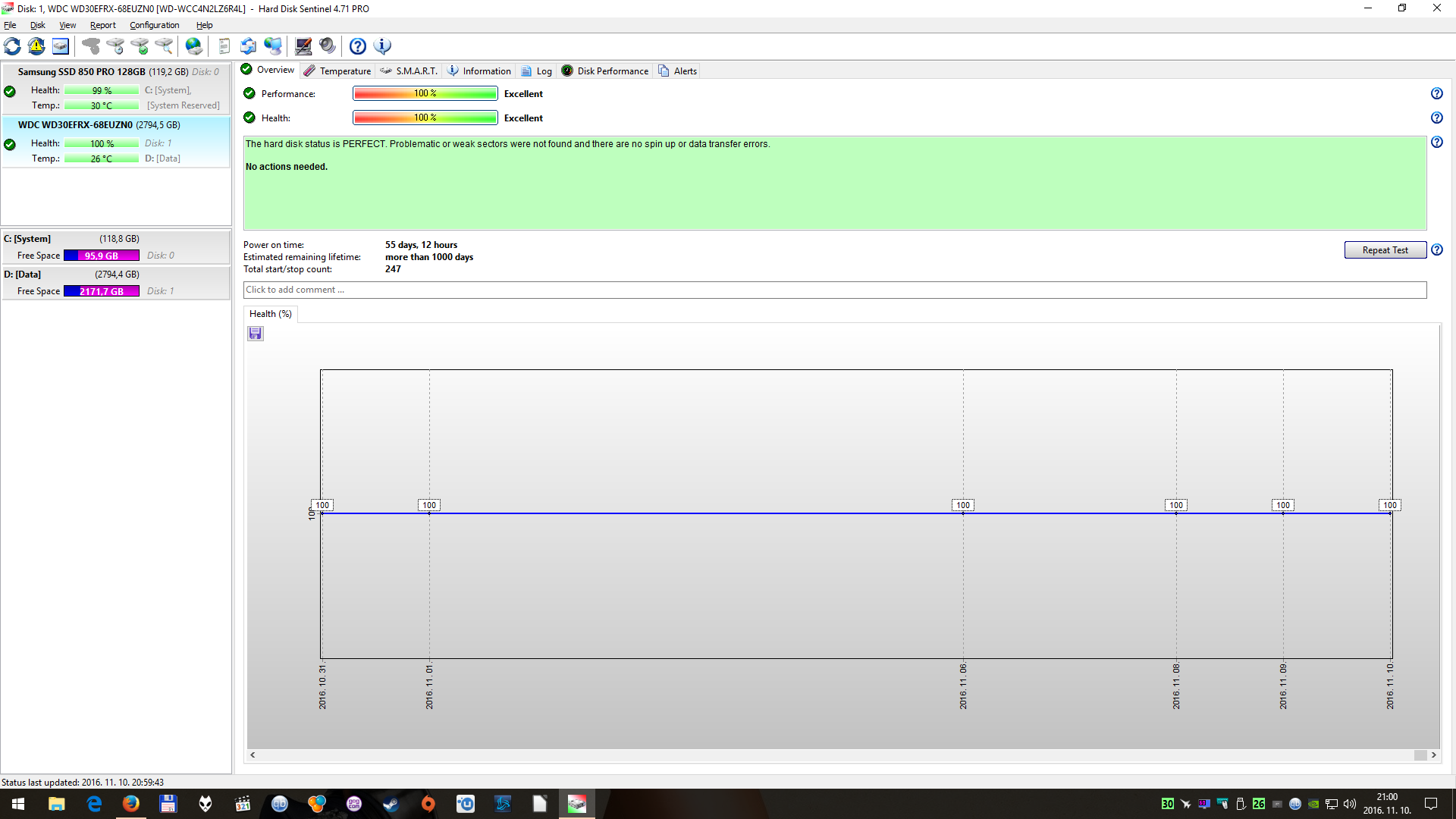Open the Configuration menu
This screenshot has height=819, width=1456.
(x=154, y=25)
